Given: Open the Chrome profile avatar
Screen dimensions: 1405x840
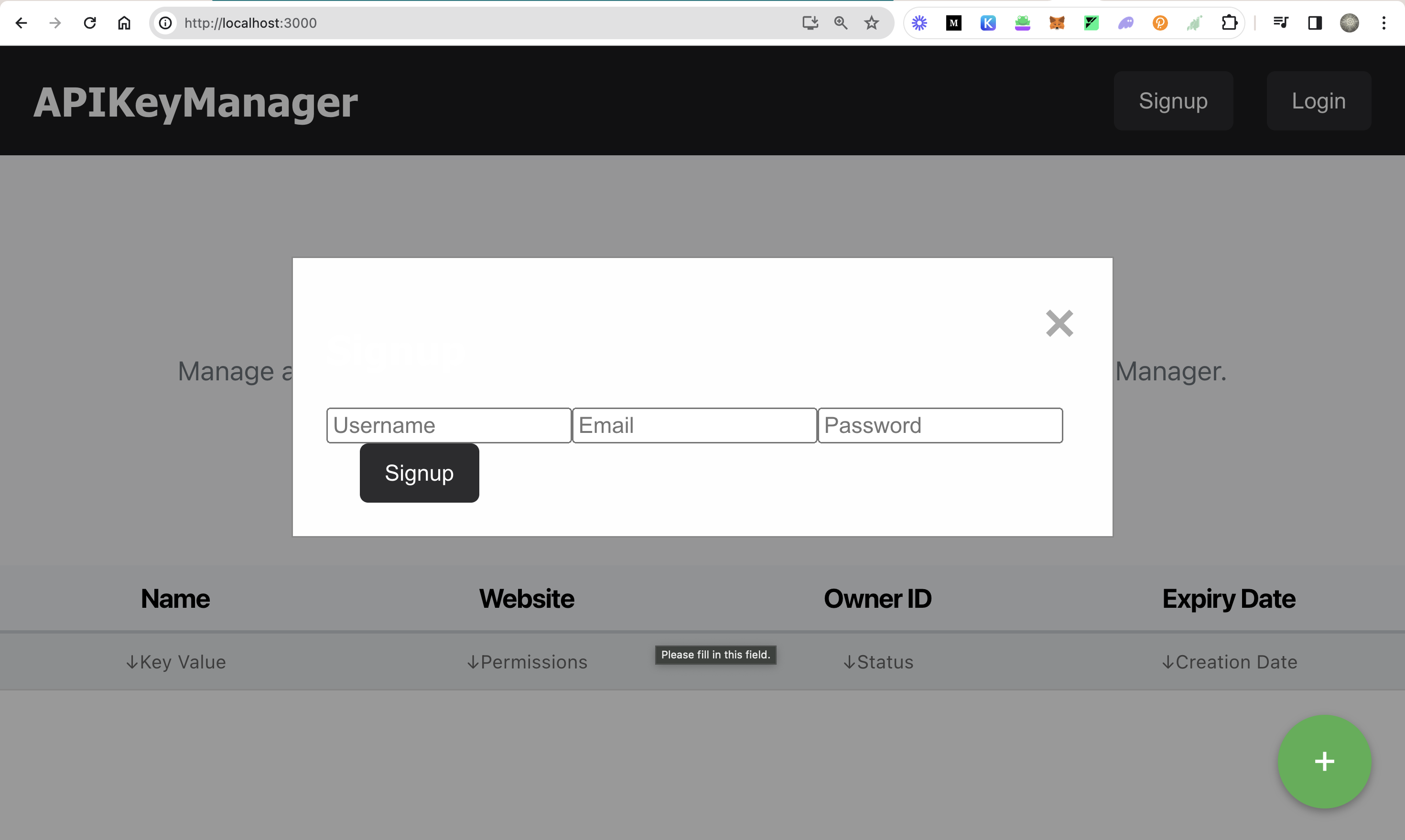Looking at the screenshot, I should (1350, 23).
